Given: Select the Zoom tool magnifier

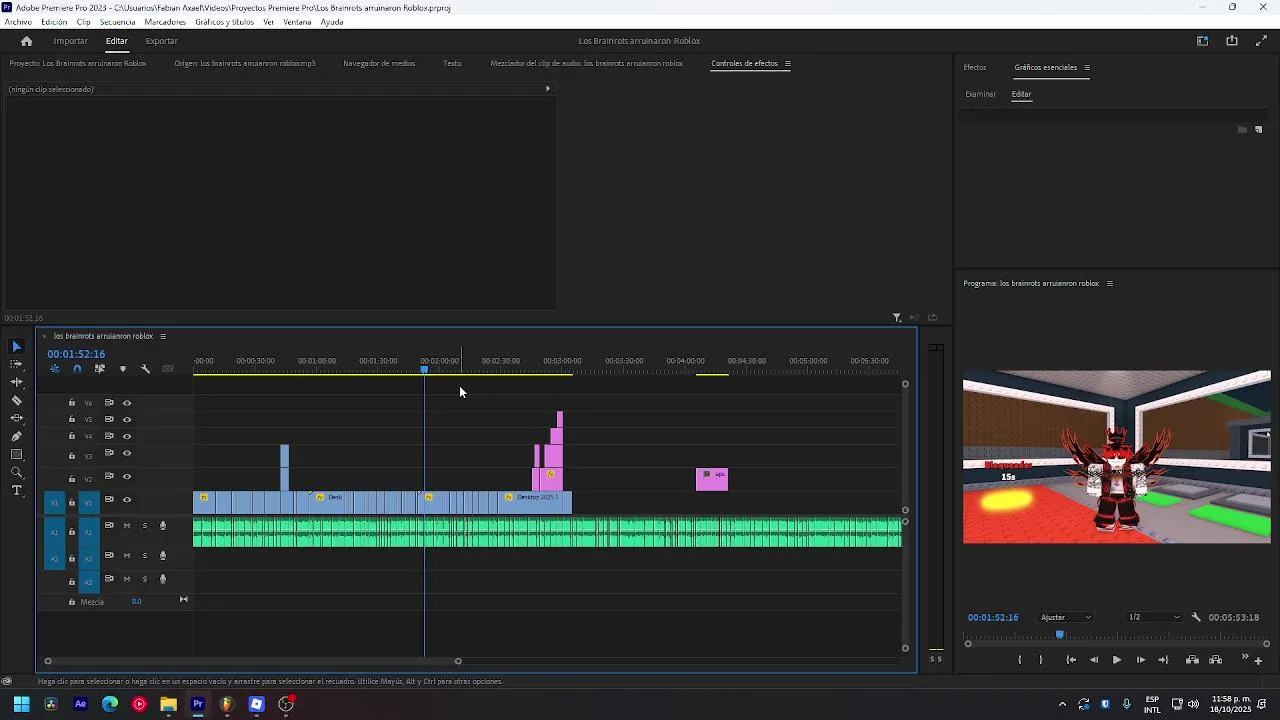Looking at the screenshot, I should (x=16, y=472).
